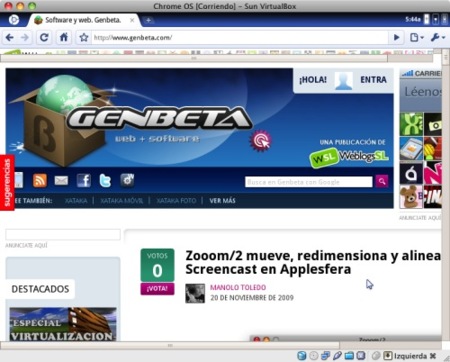Screen dimensions: 450x362
Task: Click the empty ad box above ANUNCIATE AQUÍ
Action: click(x=63, y=234)
